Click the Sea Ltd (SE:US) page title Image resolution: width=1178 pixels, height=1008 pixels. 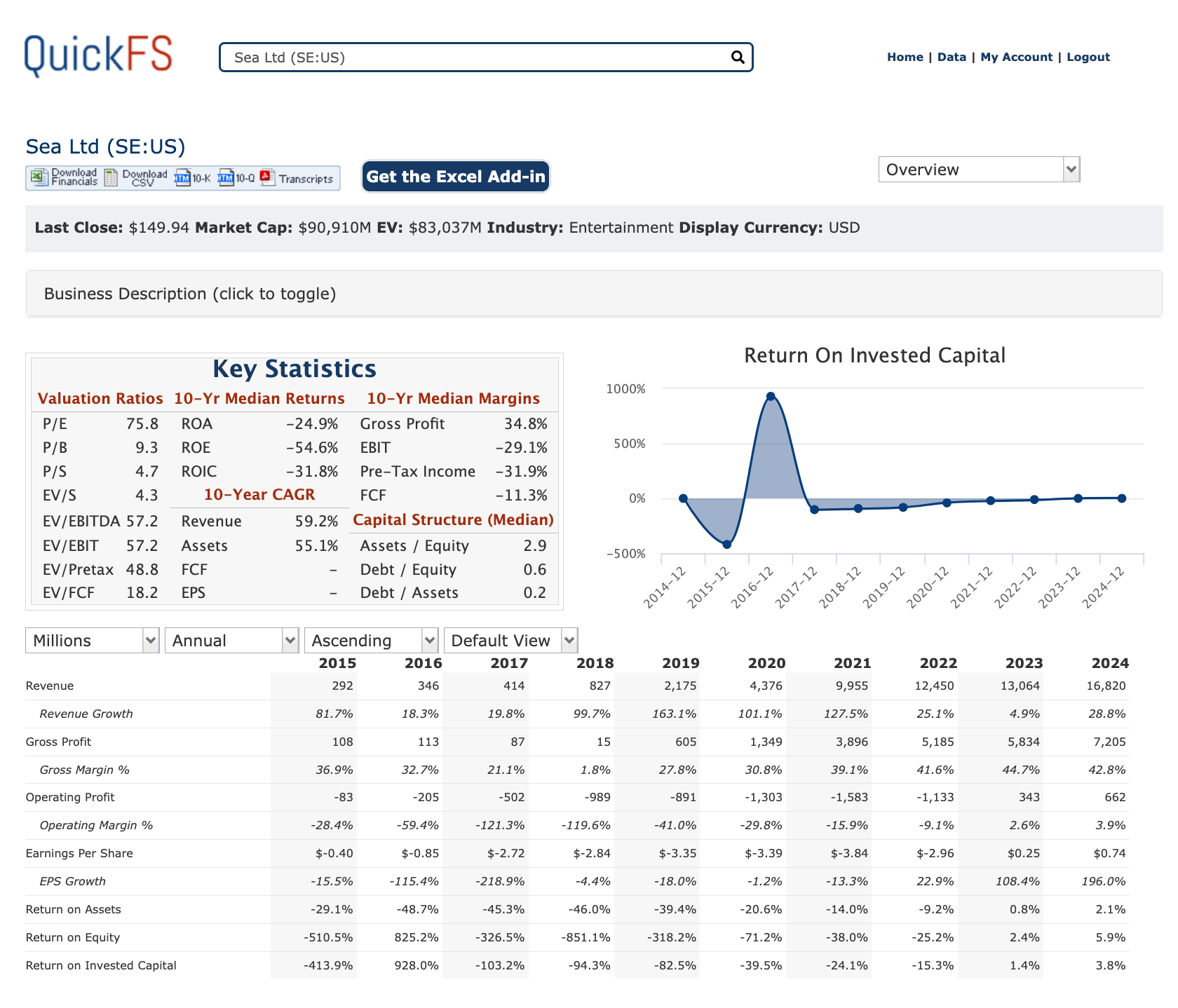coord(105,147)
